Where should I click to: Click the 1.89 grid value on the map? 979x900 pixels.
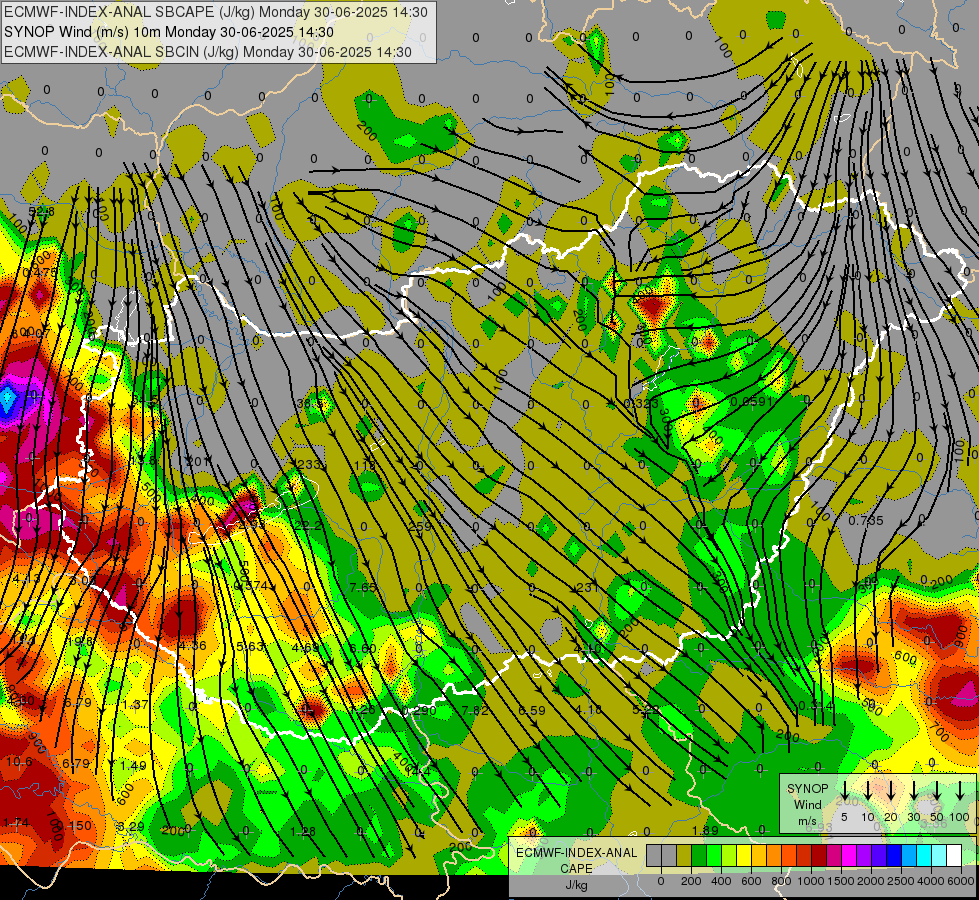[705, 830]
